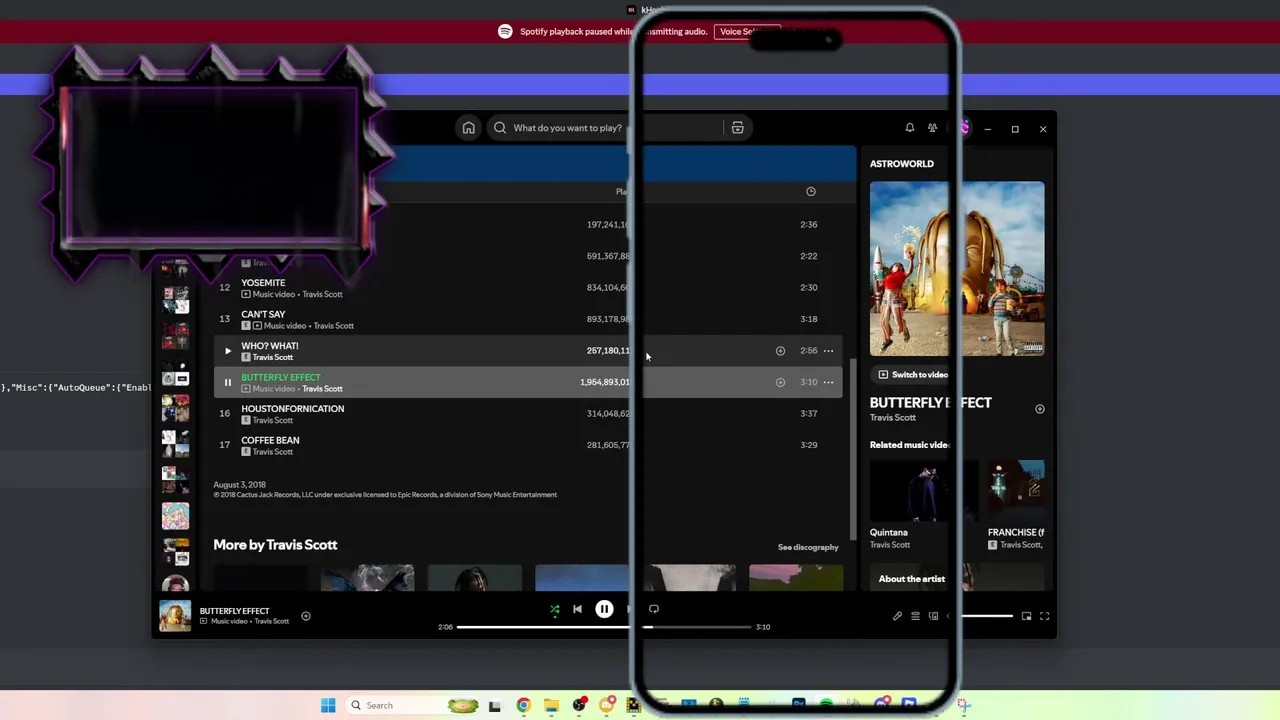Open the anime-art playlist in library sidebar

(175, 516)
